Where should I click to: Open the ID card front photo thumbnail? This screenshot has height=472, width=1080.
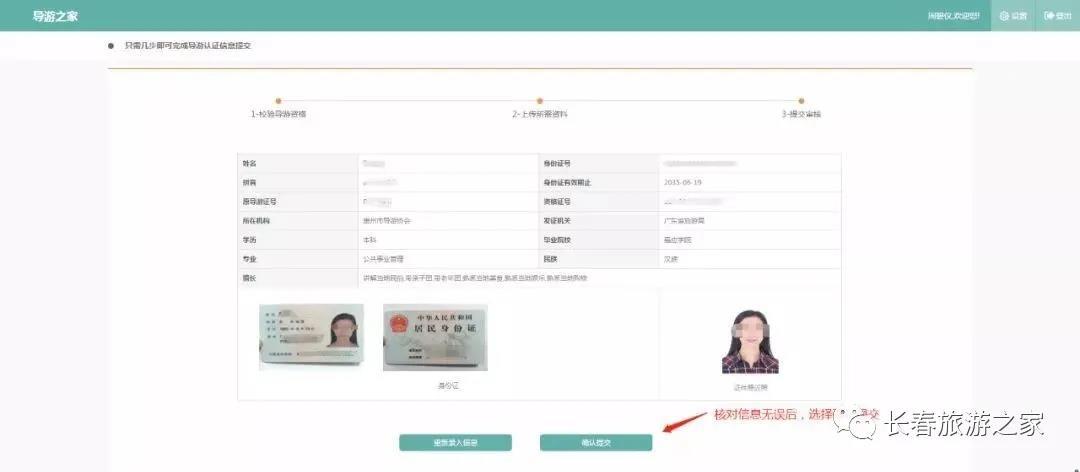tap(311, 337)
